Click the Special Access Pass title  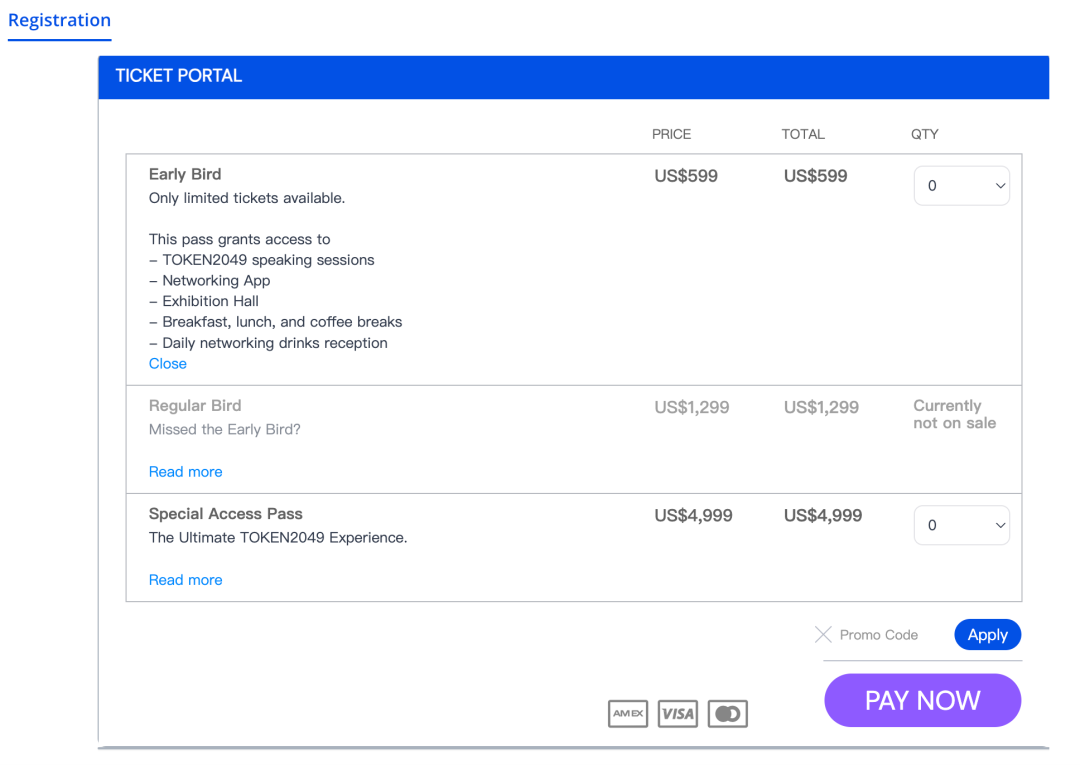225,514
